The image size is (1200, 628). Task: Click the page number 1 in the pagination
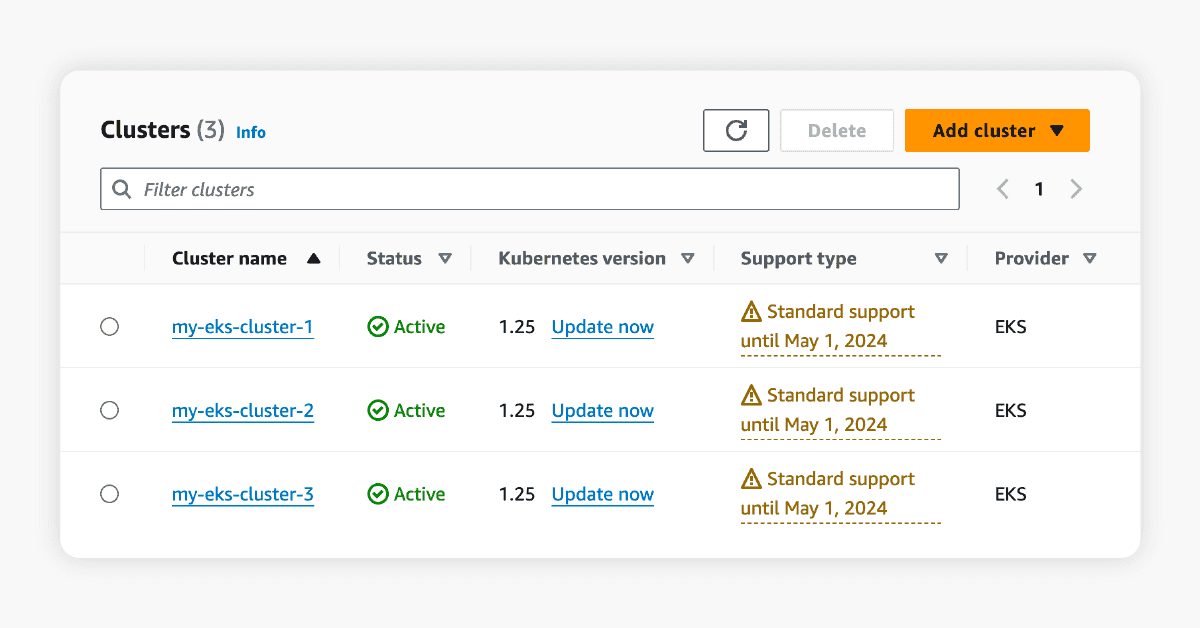pos(1039,189)
